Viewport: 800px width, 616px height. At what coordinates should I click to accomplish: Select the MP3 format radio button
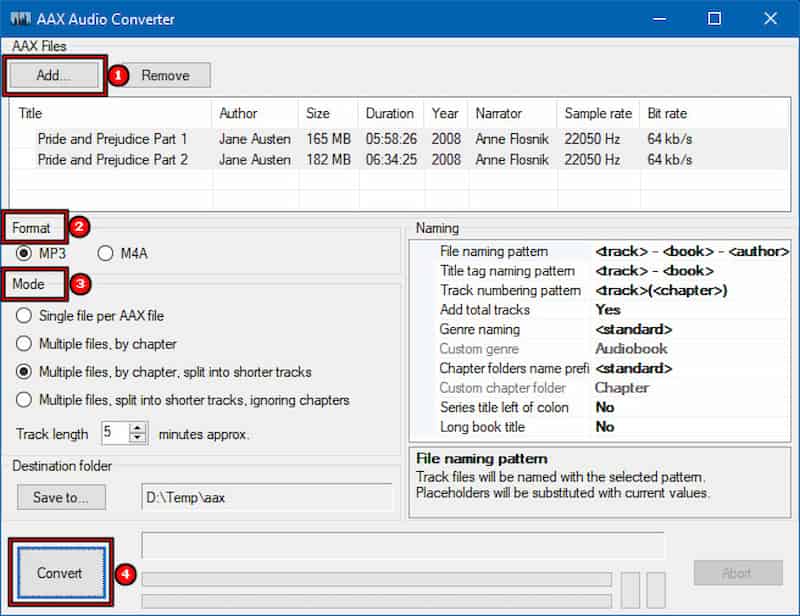23,253
